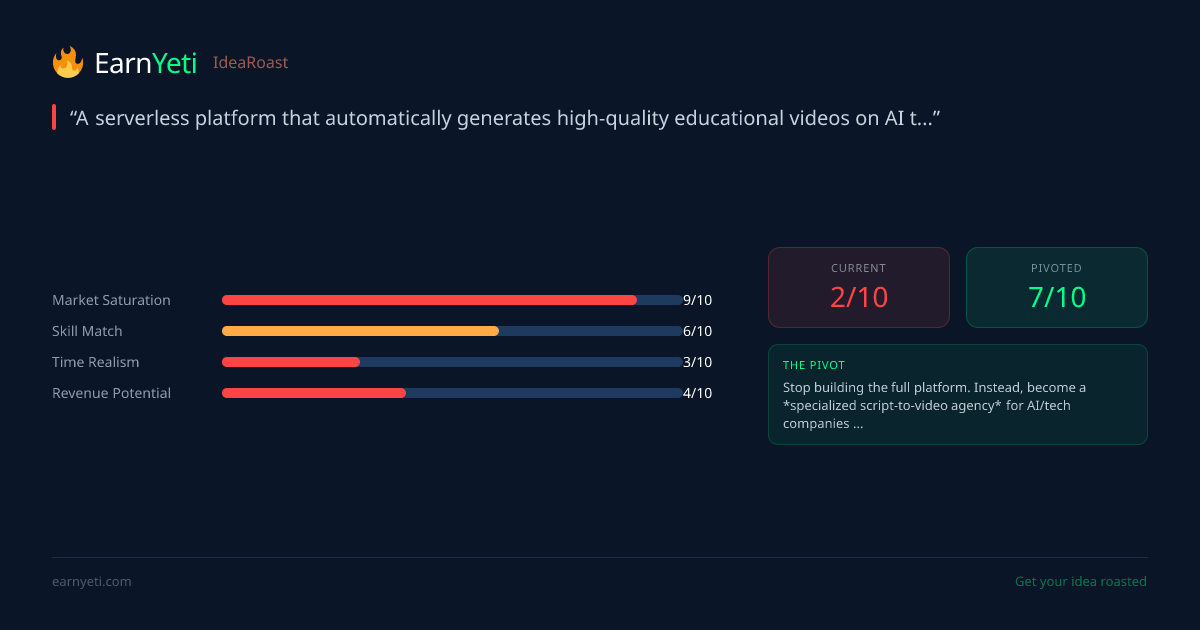The height and width of the screenshot is (630, 1200).
Task: Click the Market Saturation label
Action: (111, 300)
